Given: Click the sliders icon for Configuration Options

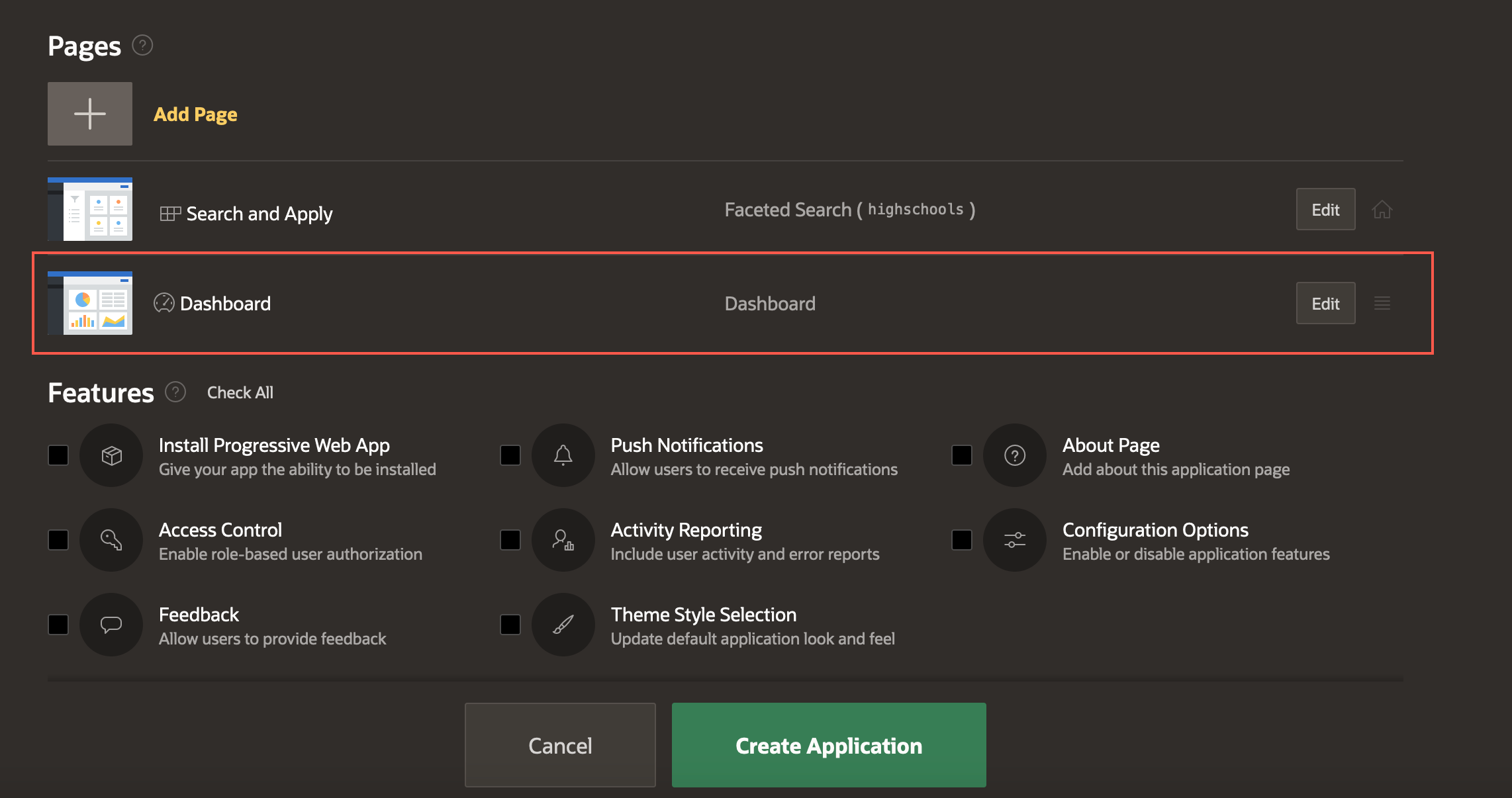Looking at the screenshot, I should (1015, 540).
